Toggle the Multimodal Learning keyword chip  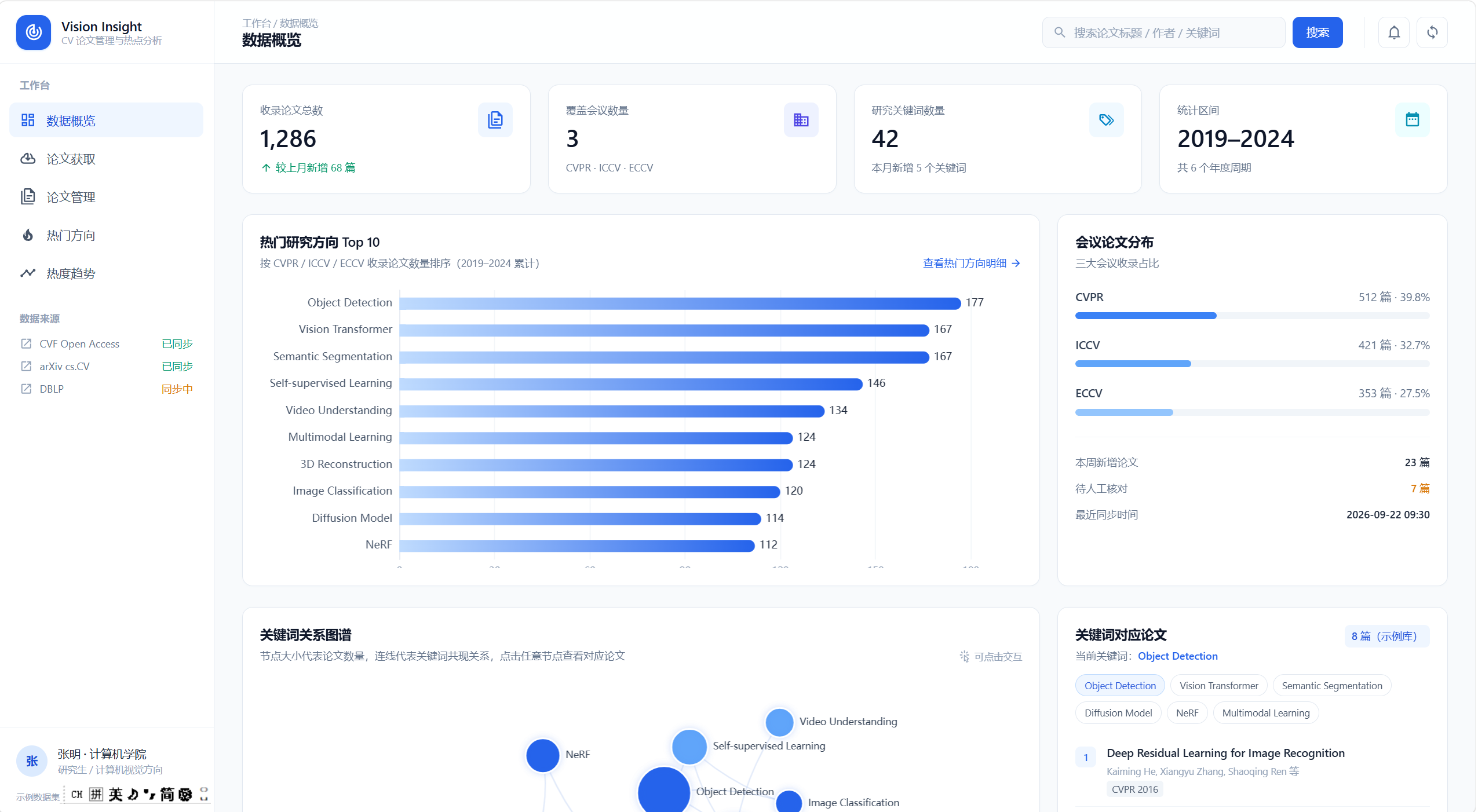coord(1265,712)
